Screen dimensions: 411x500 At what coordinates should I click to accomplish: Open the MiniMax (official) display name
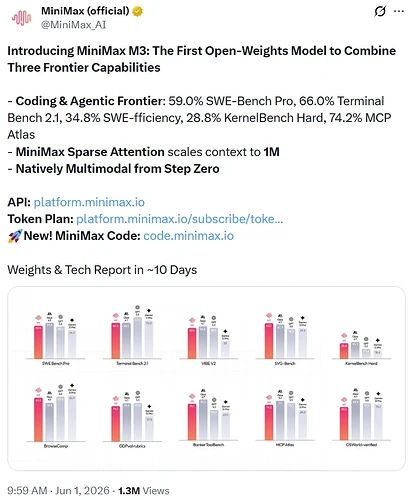85,11
